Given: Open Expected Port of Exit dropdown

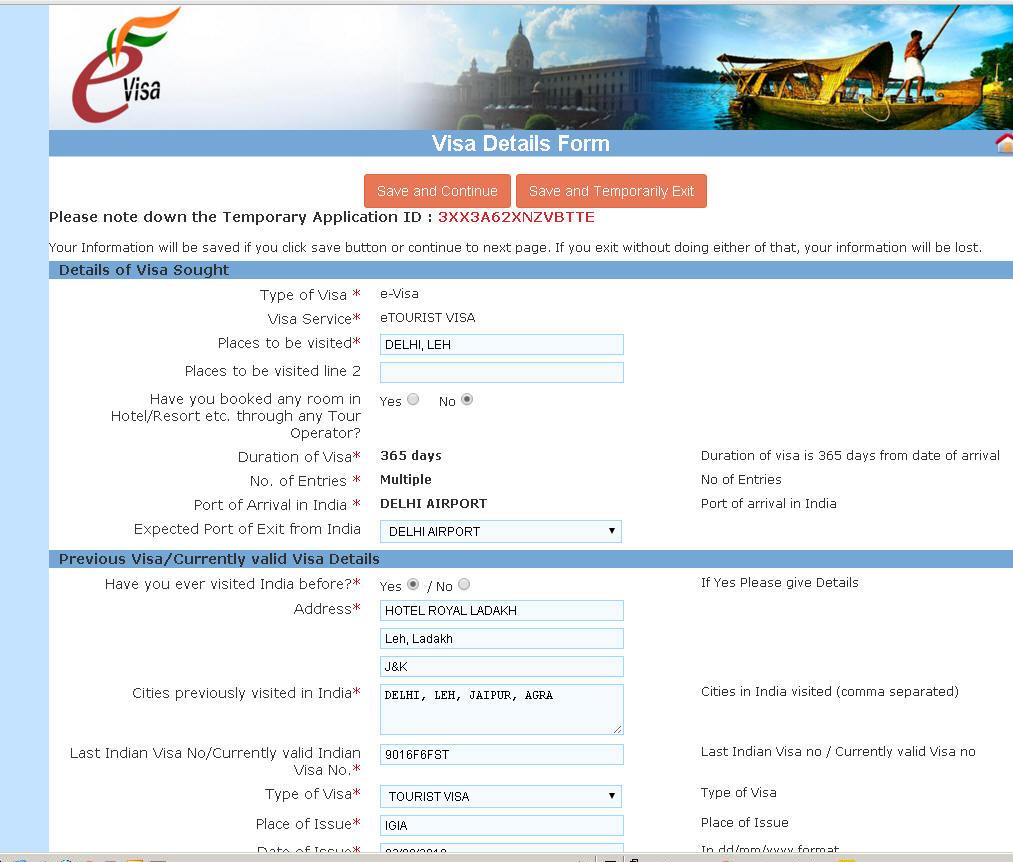Looking at the screenshot, I should [501, 531].
